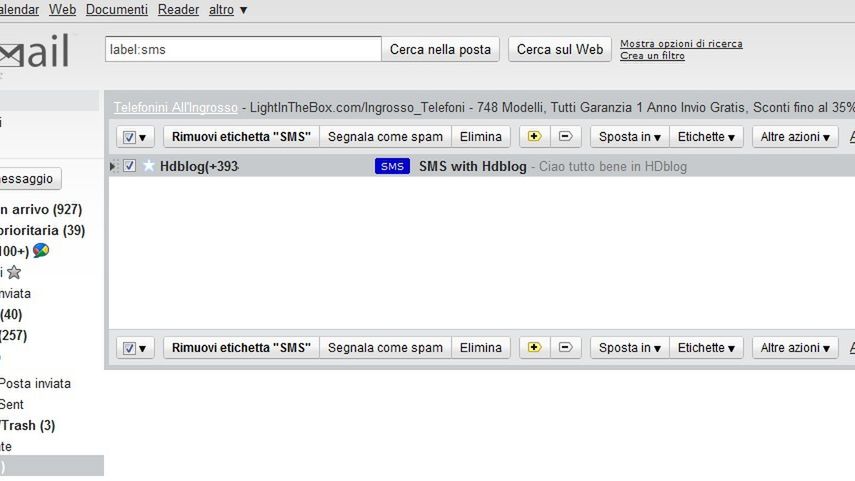Mark not important with top minus icon
Image resolution: width=855 pixels, height=481 pixels.
click(565, 136)
